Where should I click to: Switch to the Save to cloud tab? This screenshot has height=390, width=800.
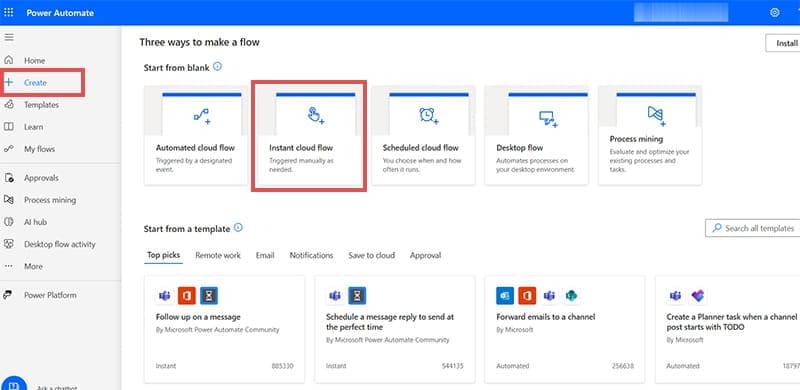click(371, 255)
